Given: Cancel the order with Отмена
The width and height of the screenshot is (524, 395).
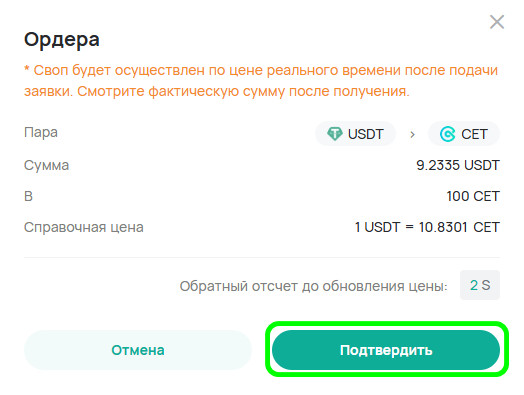Looking at the screenshot, I should pos(138,350).
